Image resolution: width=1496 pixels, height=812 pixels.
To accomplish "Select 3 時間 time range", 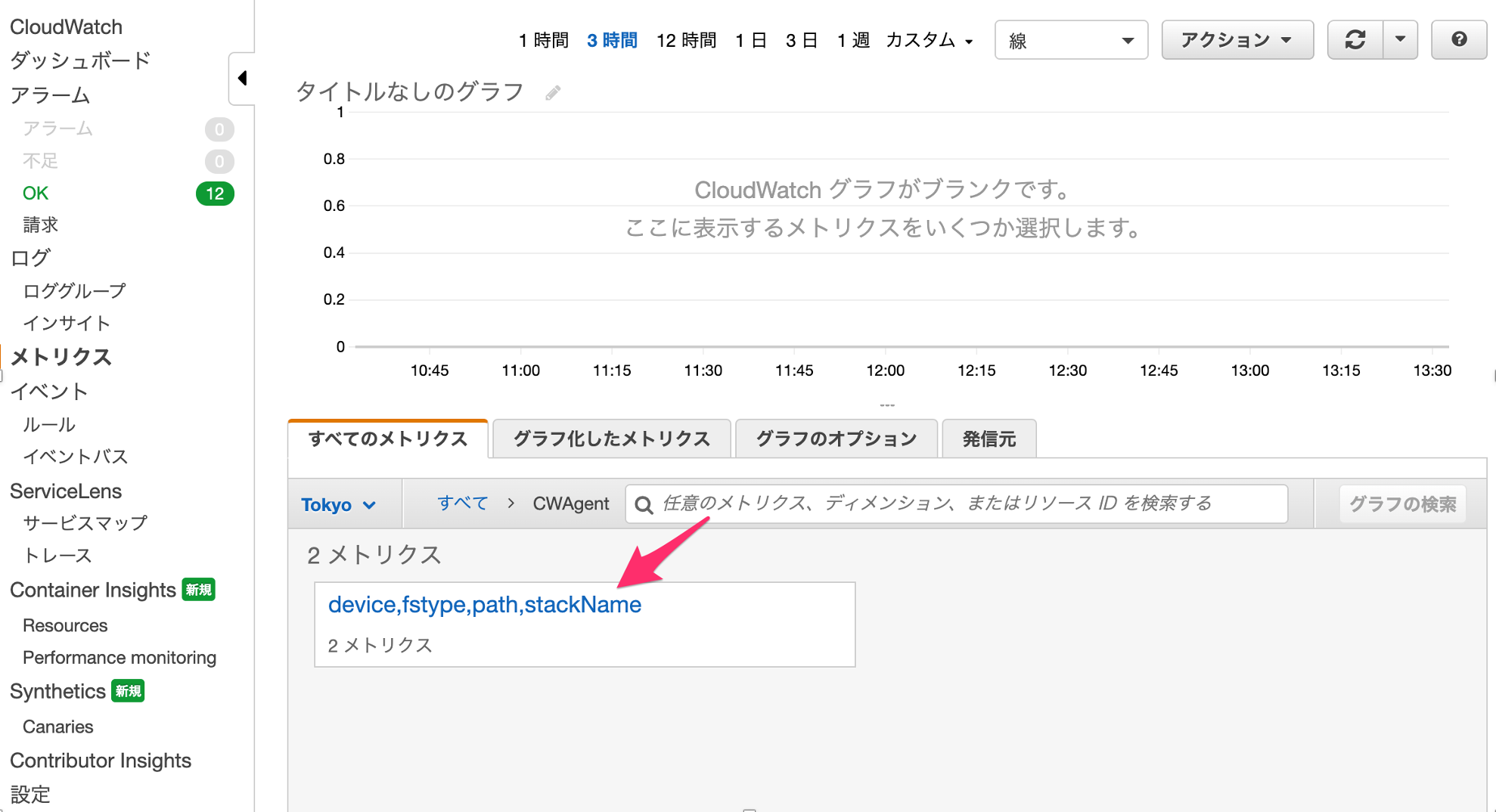I will (612, 40).
